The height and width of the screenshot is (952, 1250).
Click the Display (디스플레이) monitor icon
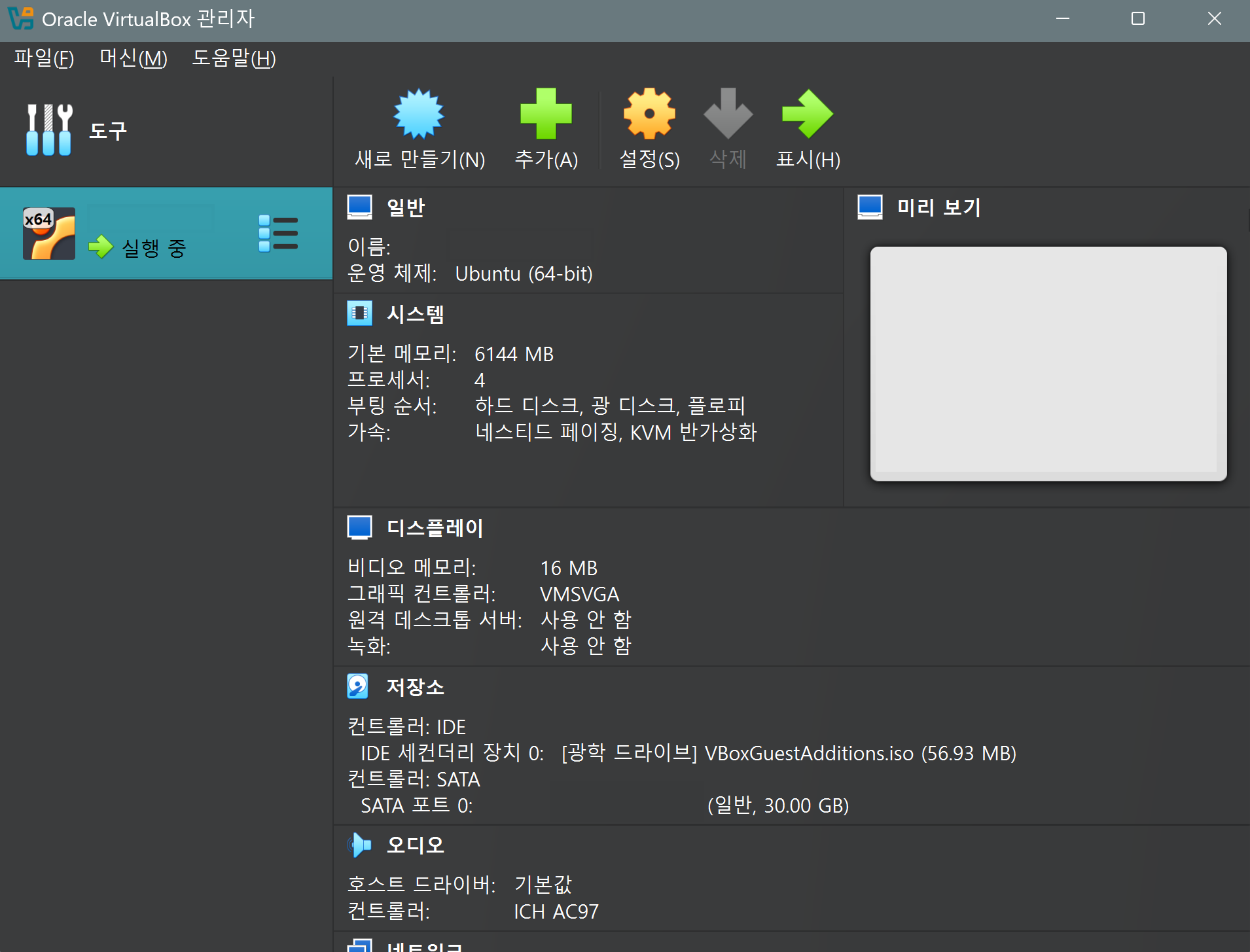coord(359,527)
